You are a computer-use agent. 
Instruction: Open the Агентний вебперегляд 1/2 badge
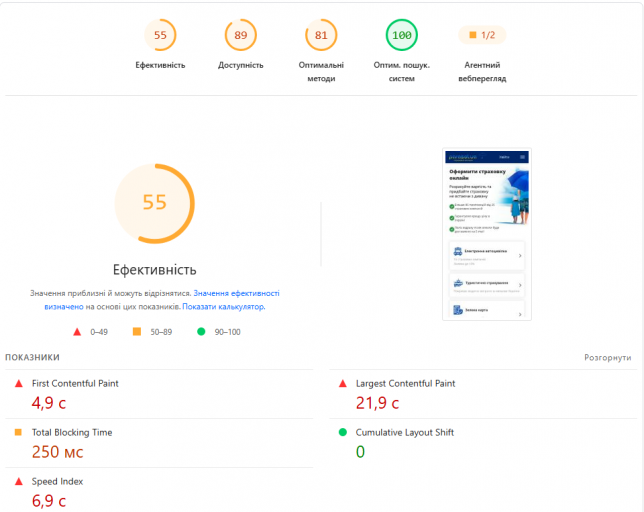coord(482,35)
